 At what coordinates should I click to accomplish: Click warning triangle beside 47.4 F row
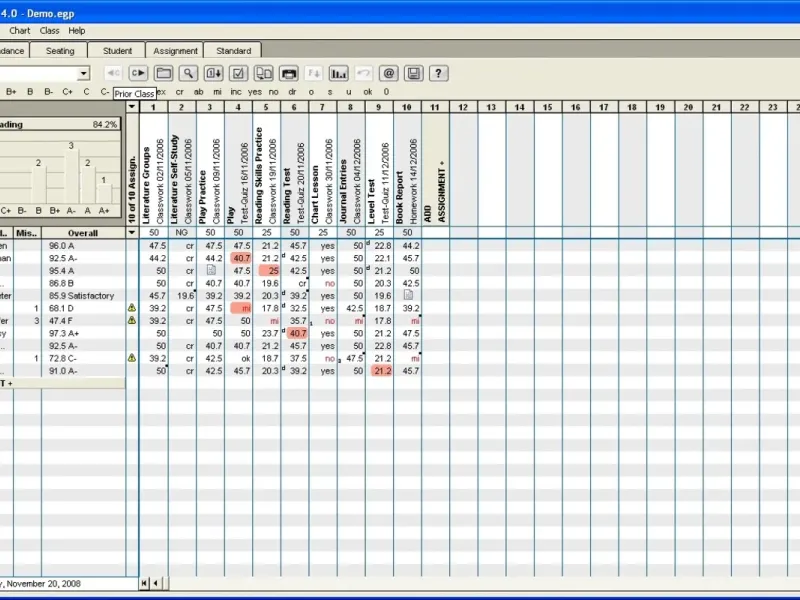(x=132, y=320)
